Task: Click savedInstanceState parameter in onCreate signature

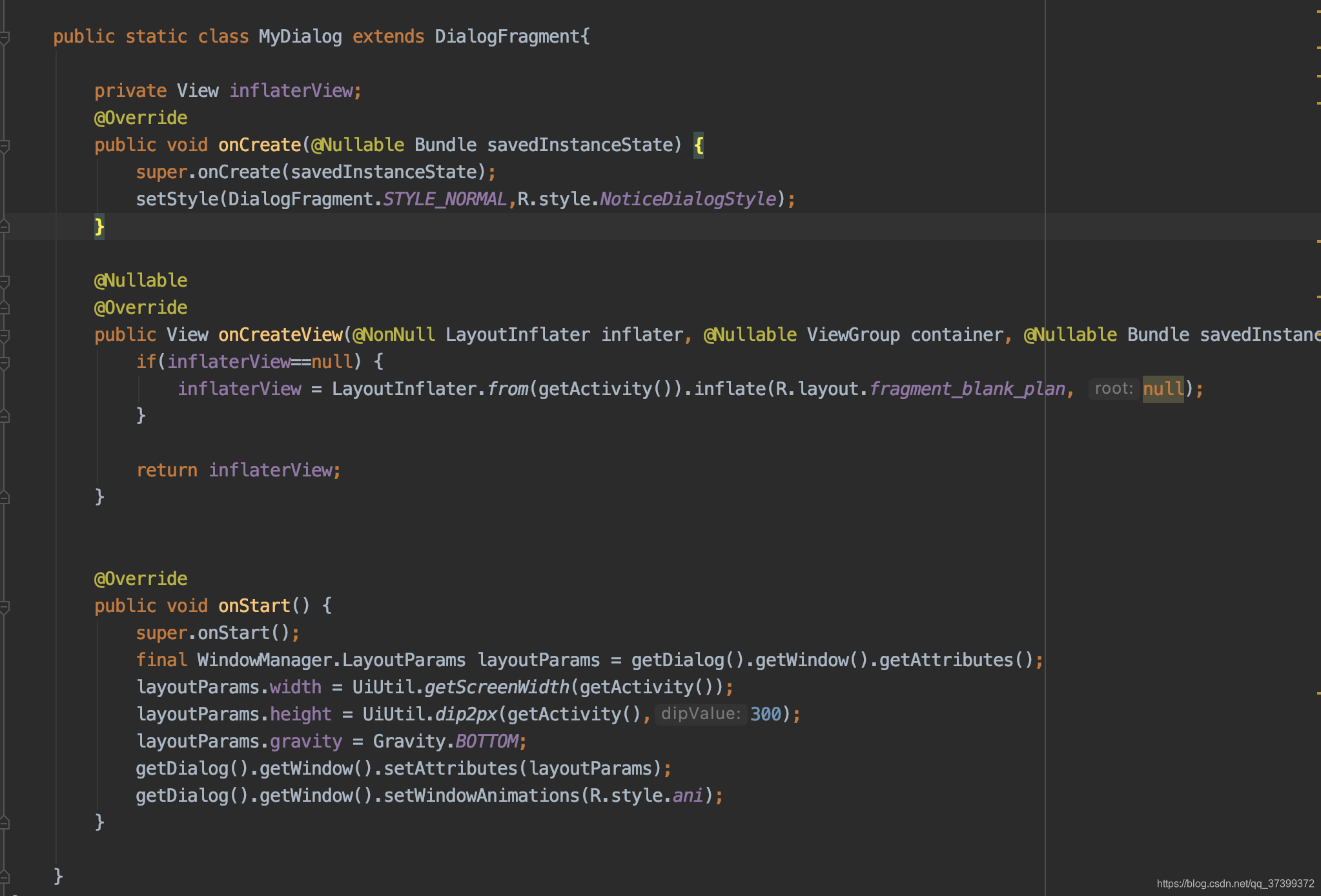Action: 580,145
